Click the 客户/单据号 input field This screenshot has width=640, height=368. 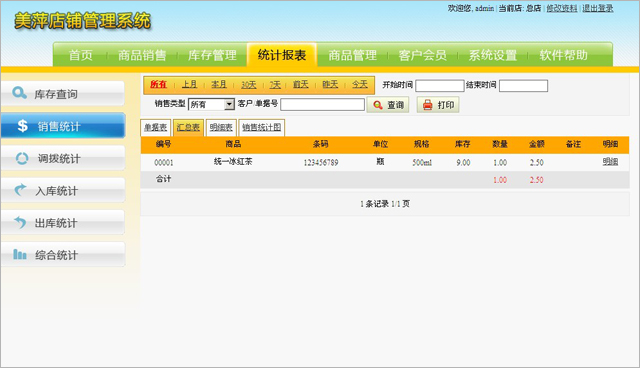(x=322, y=104)
